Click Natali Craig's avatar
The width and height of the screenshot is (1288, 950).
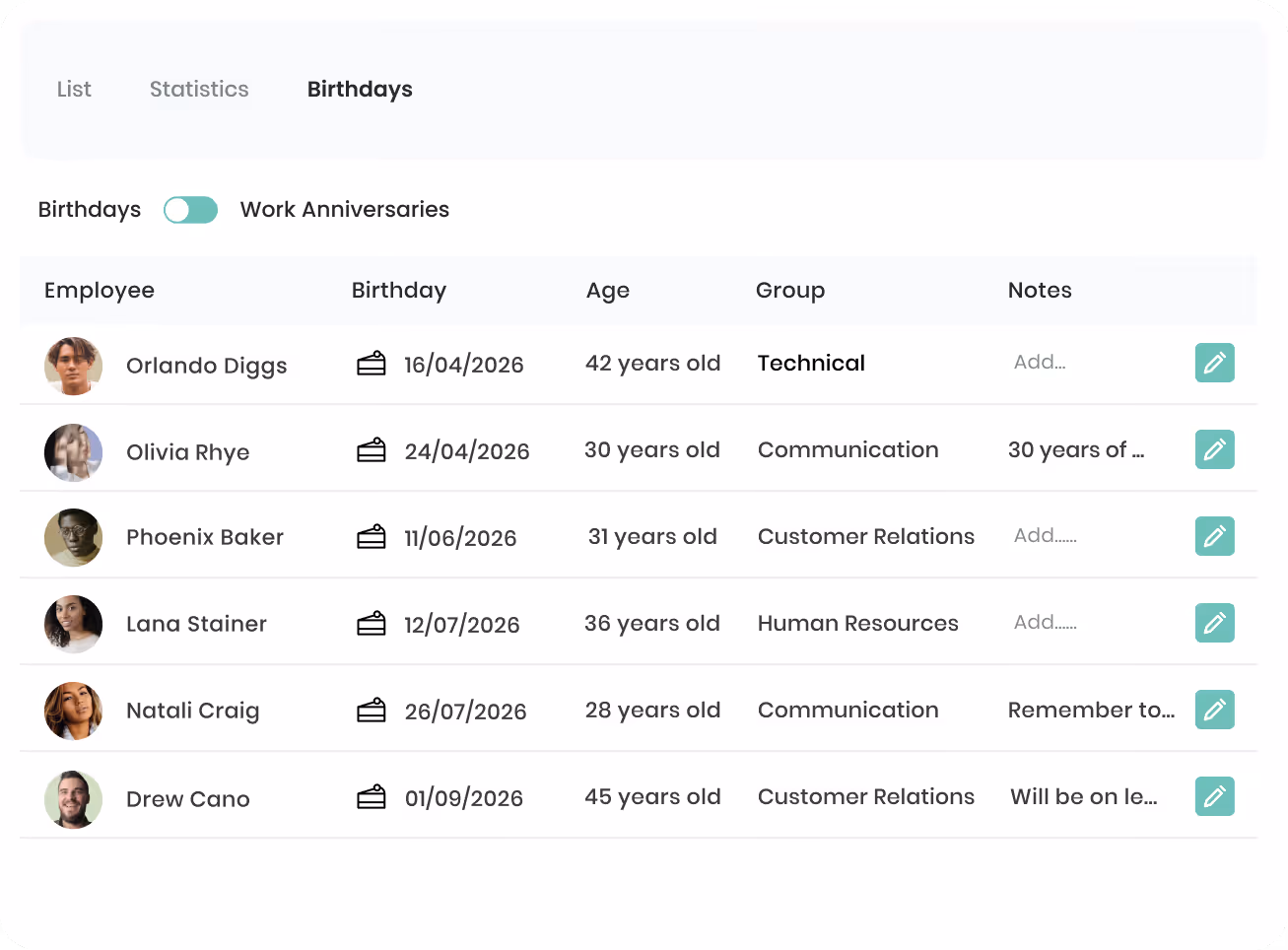pyautogui.click(x=74, y=711)
